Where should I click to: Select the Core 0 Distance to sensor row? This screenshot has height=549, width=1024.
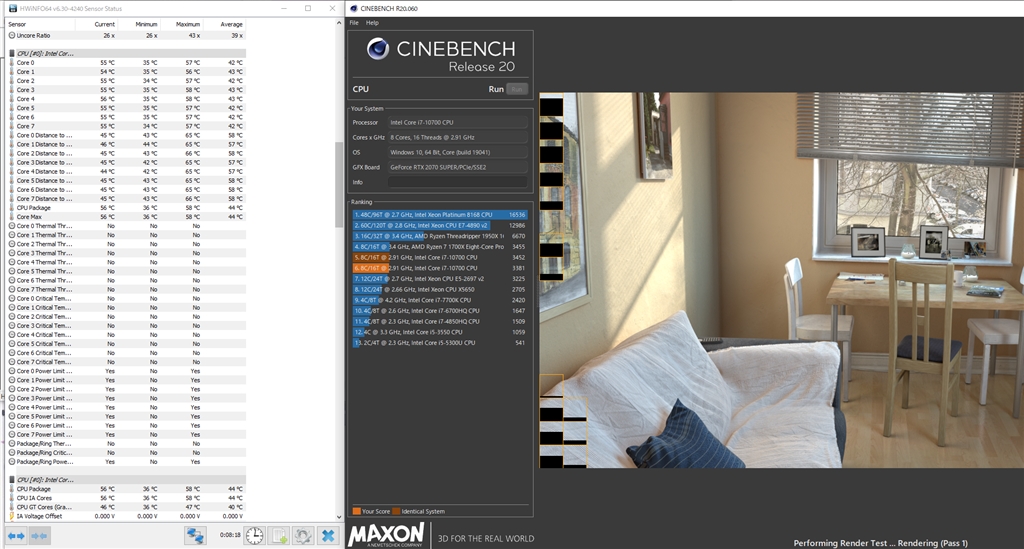click(x=127, y=135)
